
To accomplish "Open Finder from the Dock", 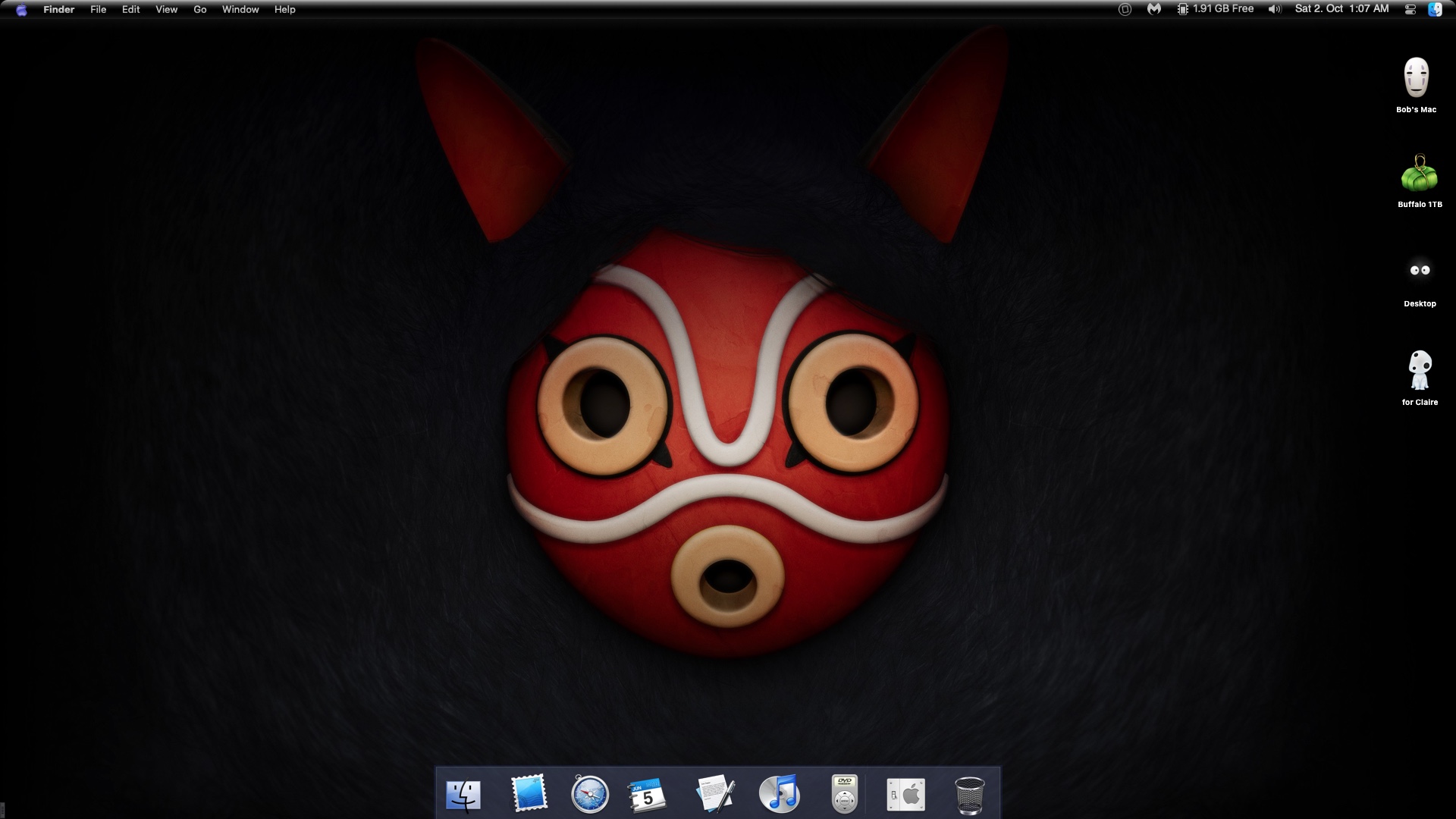I will pos(463,795).
